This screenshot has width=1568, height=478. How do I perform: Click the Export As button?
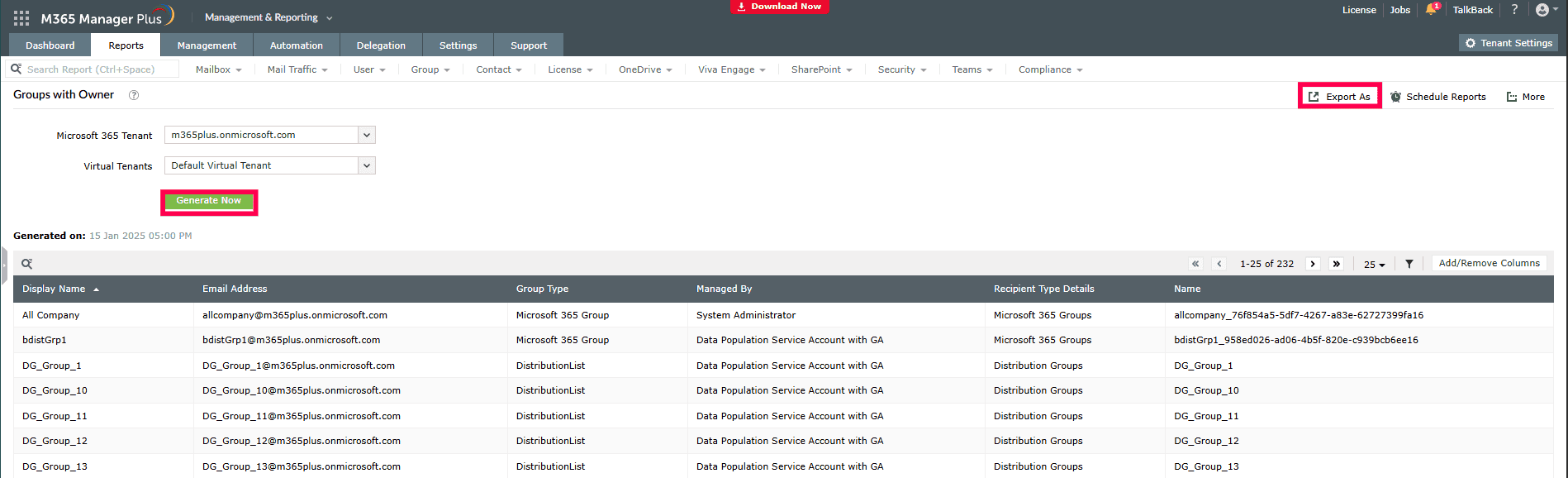point(1340,97)
